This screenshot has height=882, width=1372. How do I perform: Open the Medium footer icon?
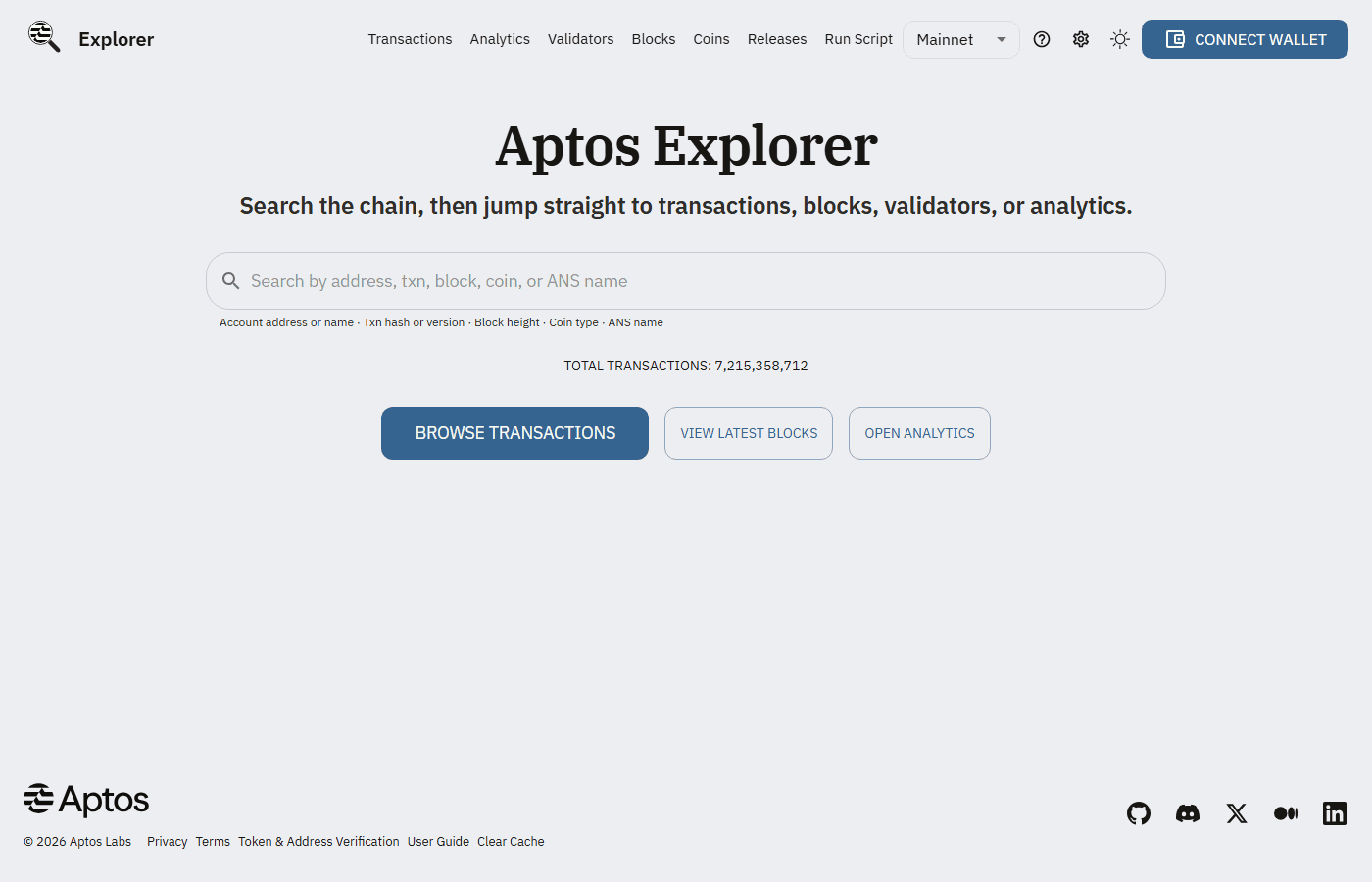click(1286, 813)
